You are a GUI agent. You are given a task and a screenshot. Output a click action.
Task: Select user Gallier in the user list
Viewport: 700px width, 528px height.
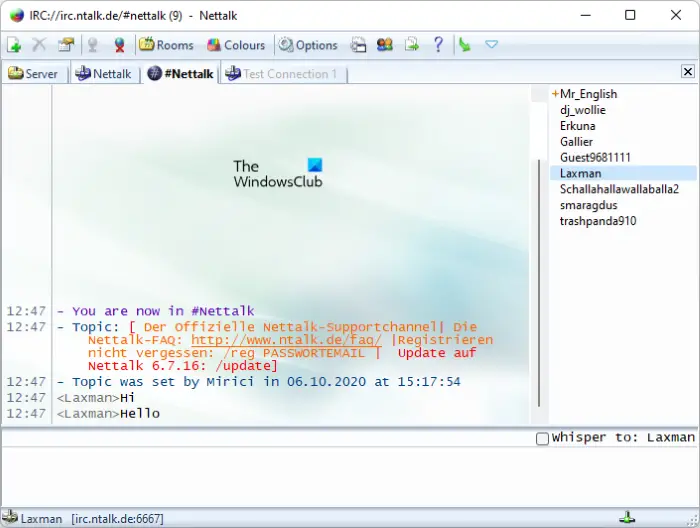(x=576, y=141)
